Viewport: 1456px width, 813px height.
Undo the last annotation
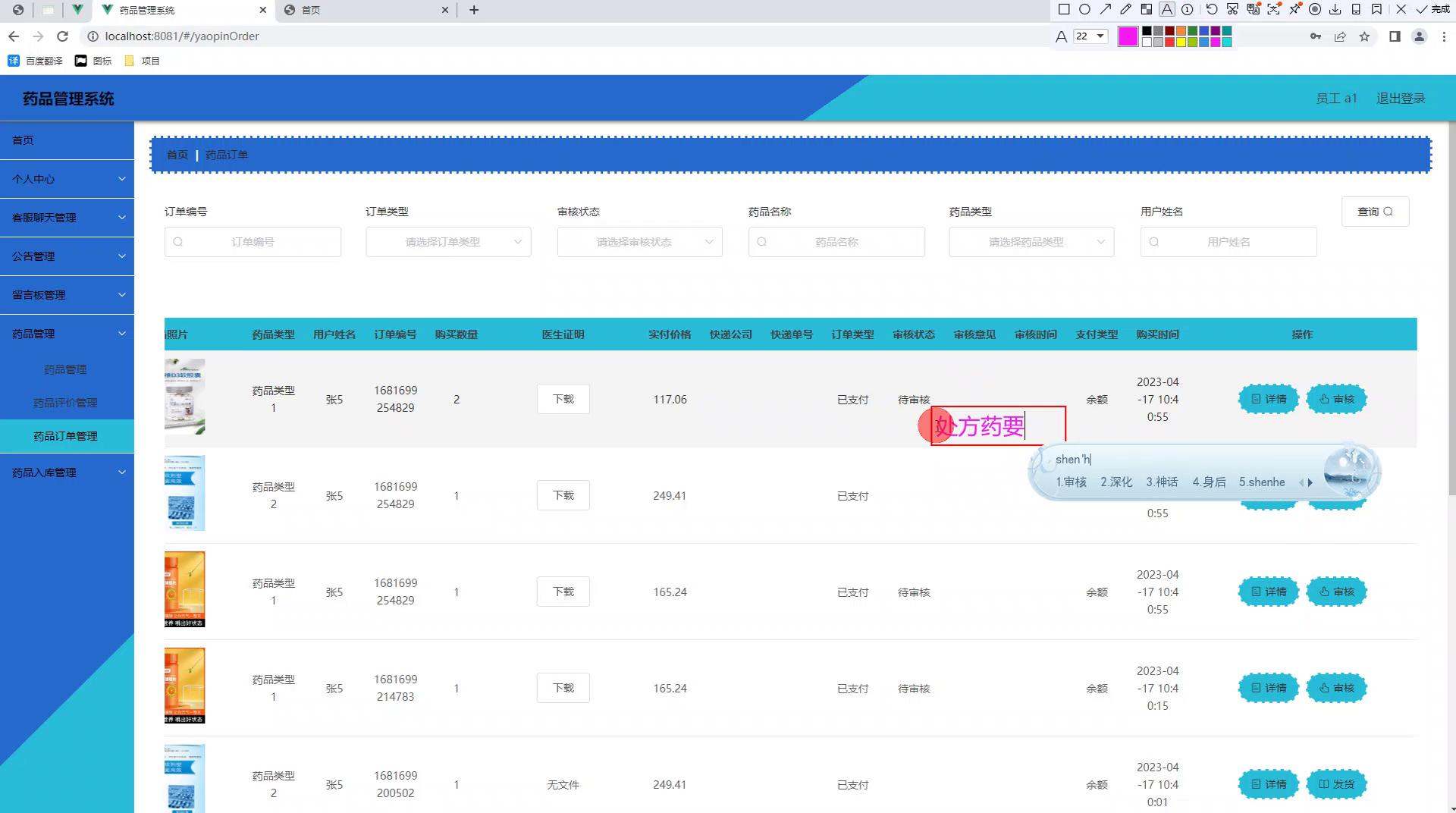1212,10
